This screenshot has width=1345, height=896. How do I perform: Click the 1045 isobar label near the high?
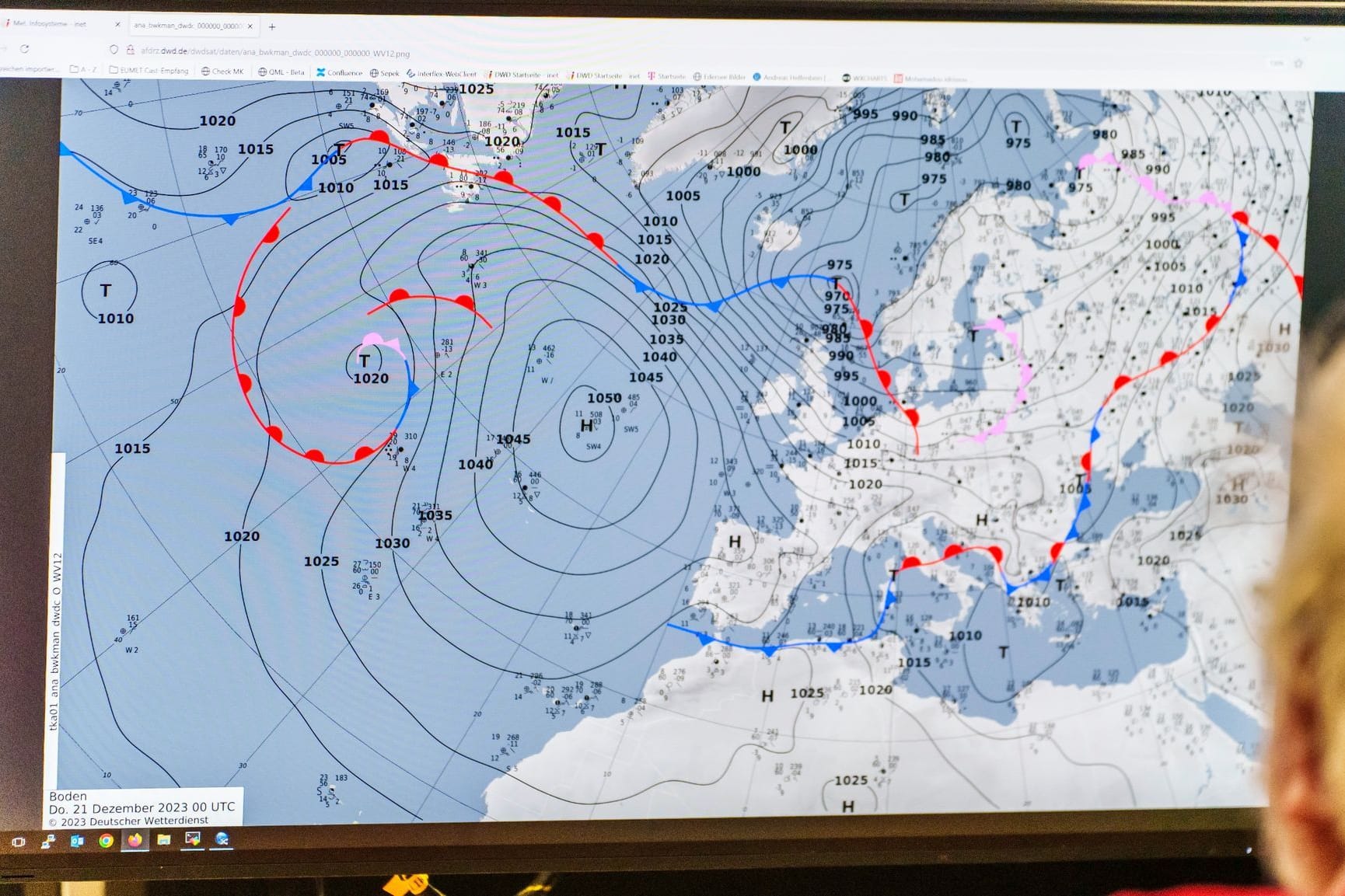[513, 439]
